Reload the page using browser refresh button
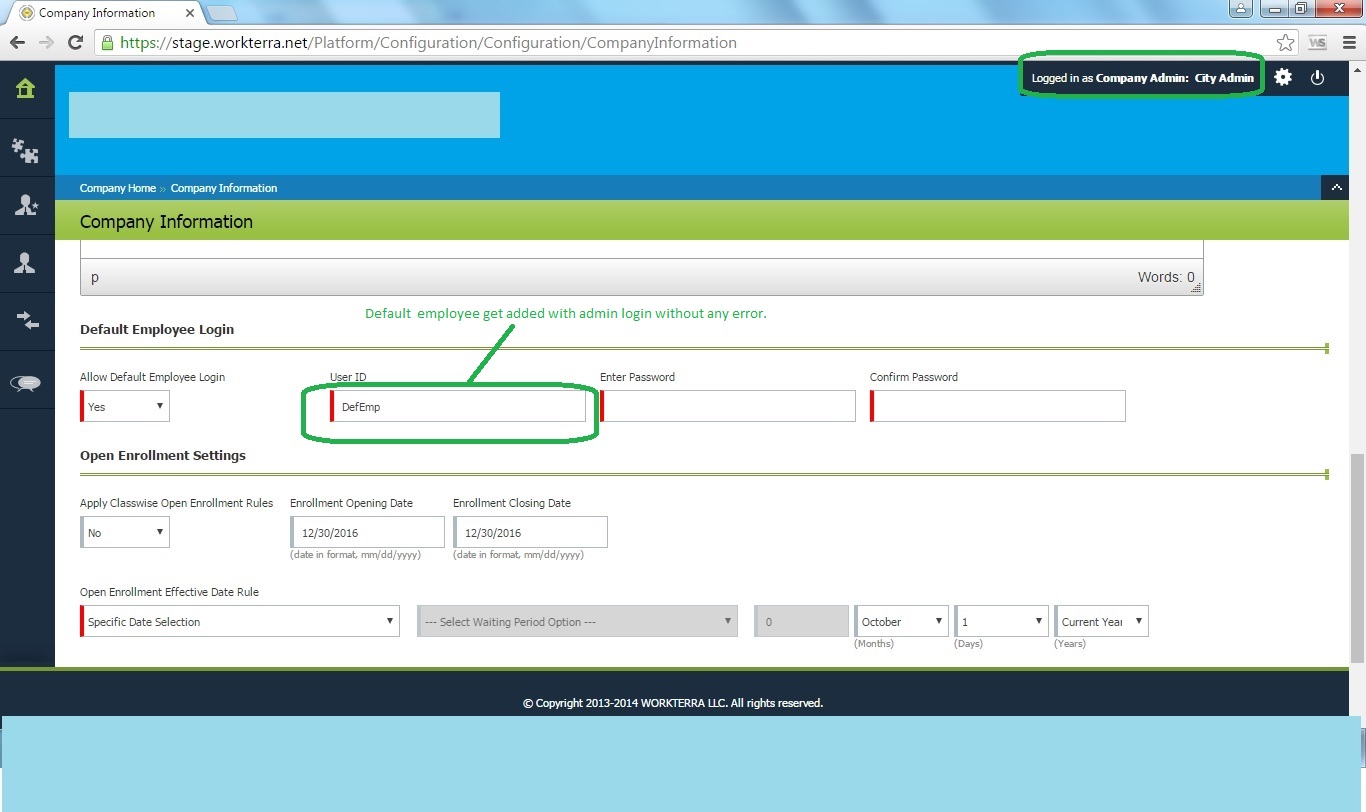This screenshot has height=812, width=1366. (x=75, y=43)
